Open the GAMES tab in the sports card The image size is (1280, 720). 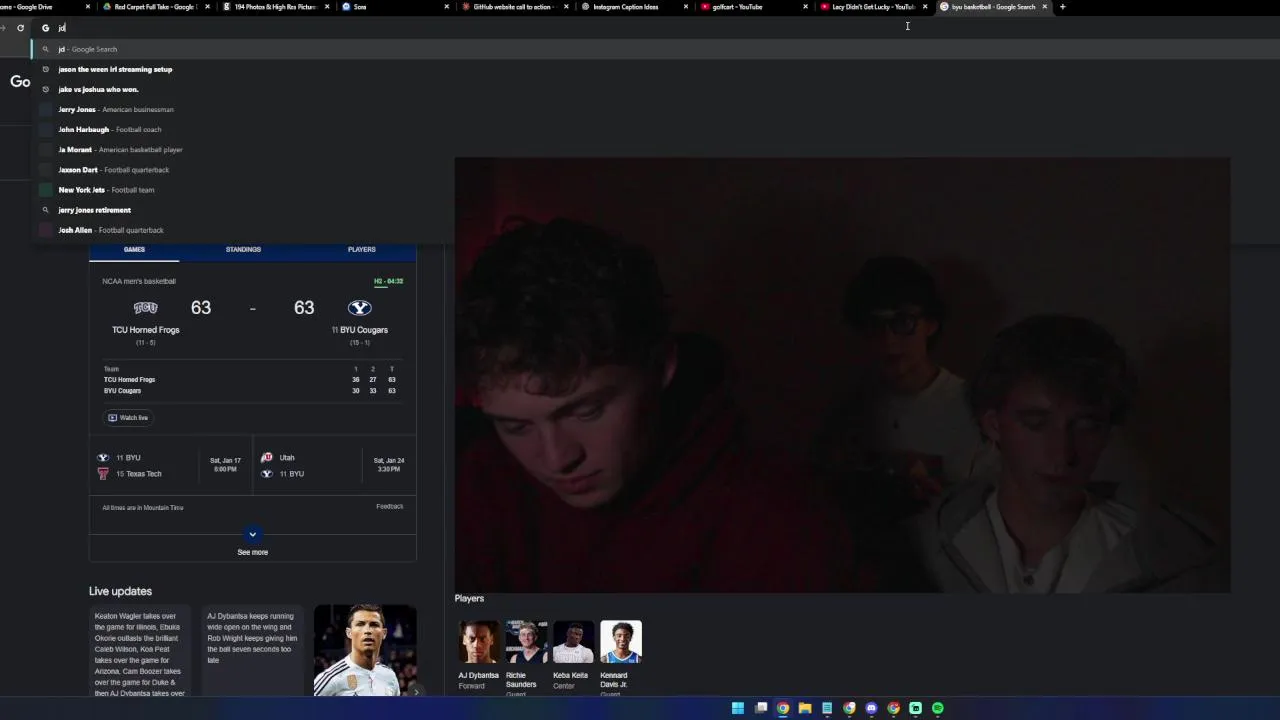(x=134, y=249)
